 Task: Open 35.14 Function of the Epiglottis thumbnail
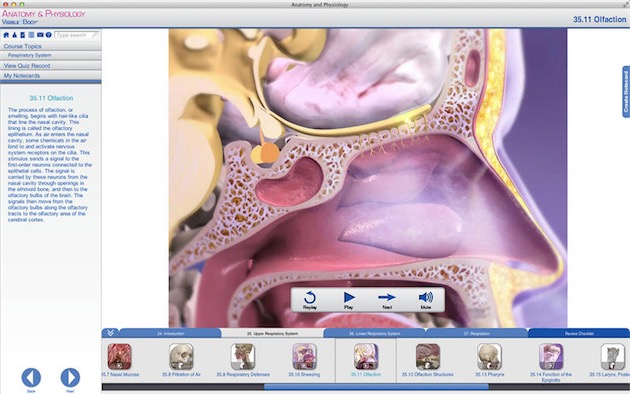click(551, 357)
